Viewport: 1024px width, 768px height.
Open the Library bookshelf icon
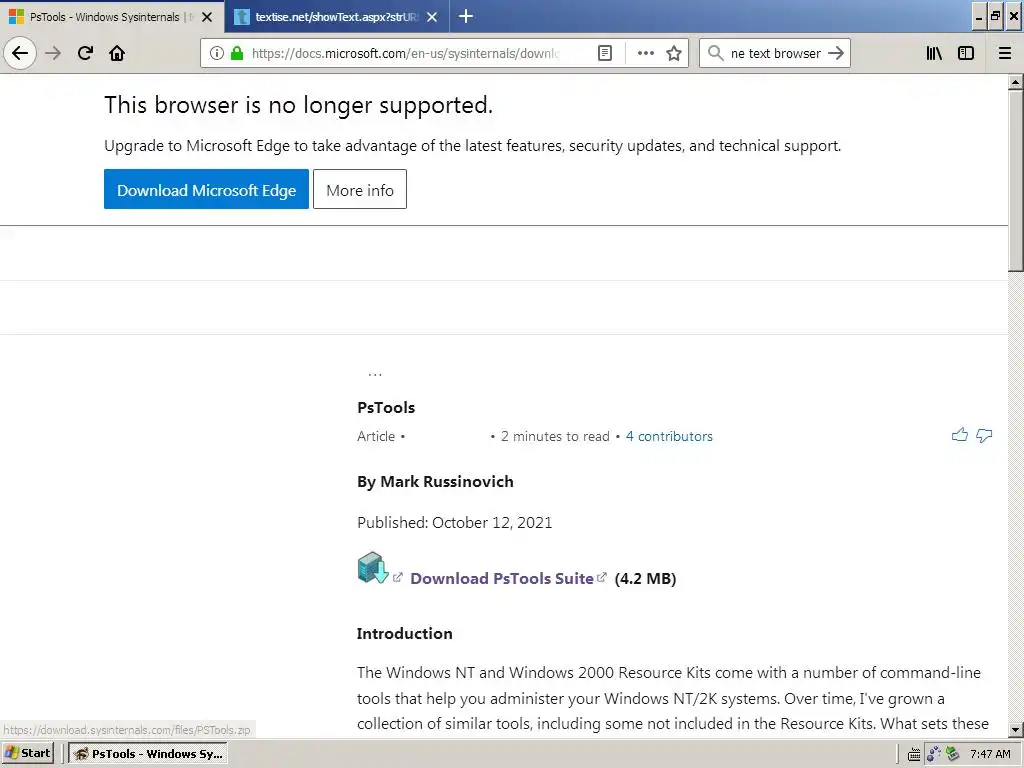pyautogui.click(x=934, y=53)
